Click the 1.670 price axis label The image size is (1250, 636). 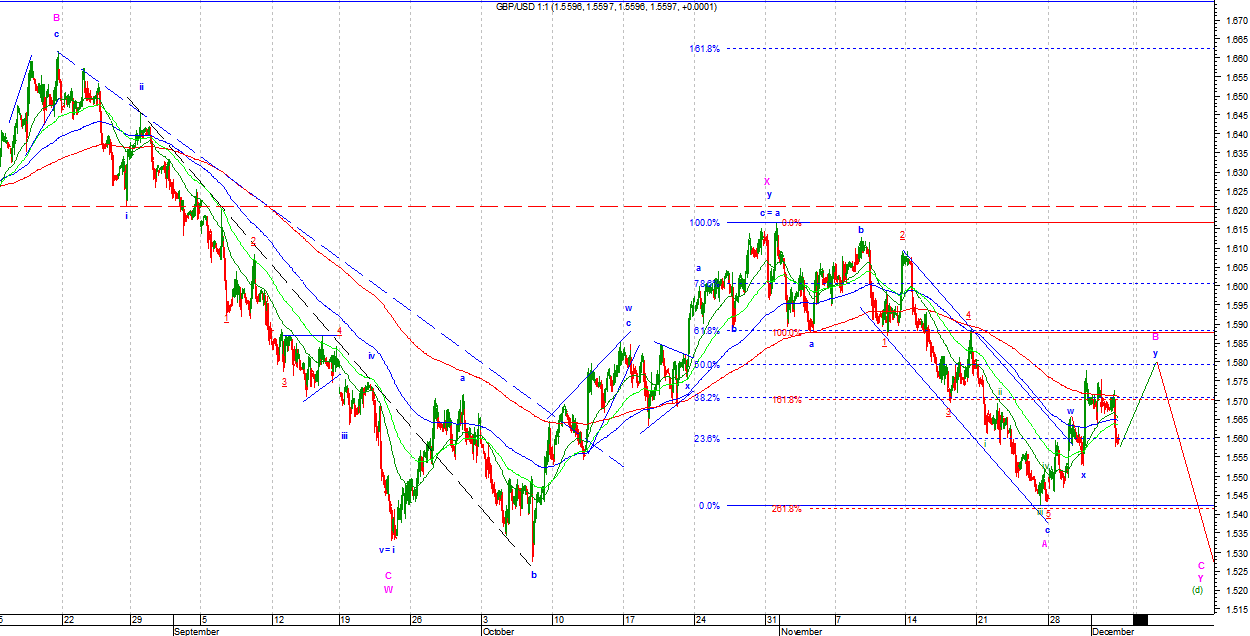tap(1234, 20)
